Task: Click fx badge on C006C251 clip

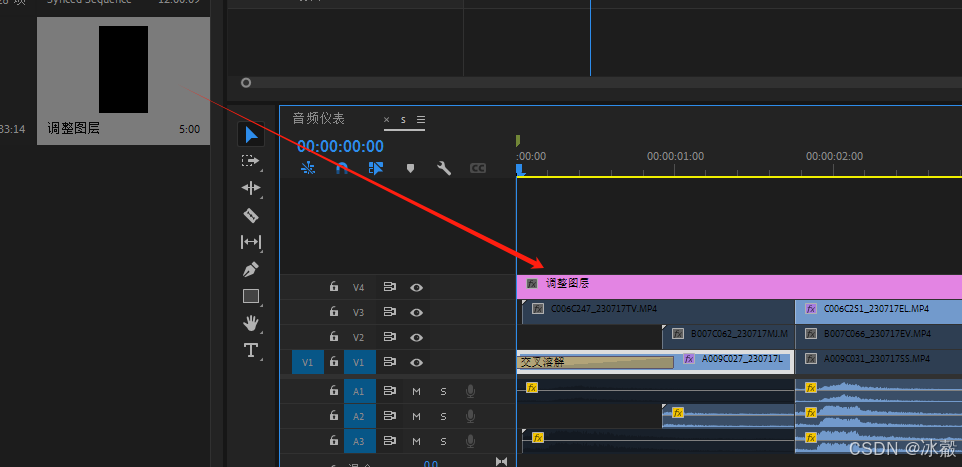Action: (x=811, y=309)
